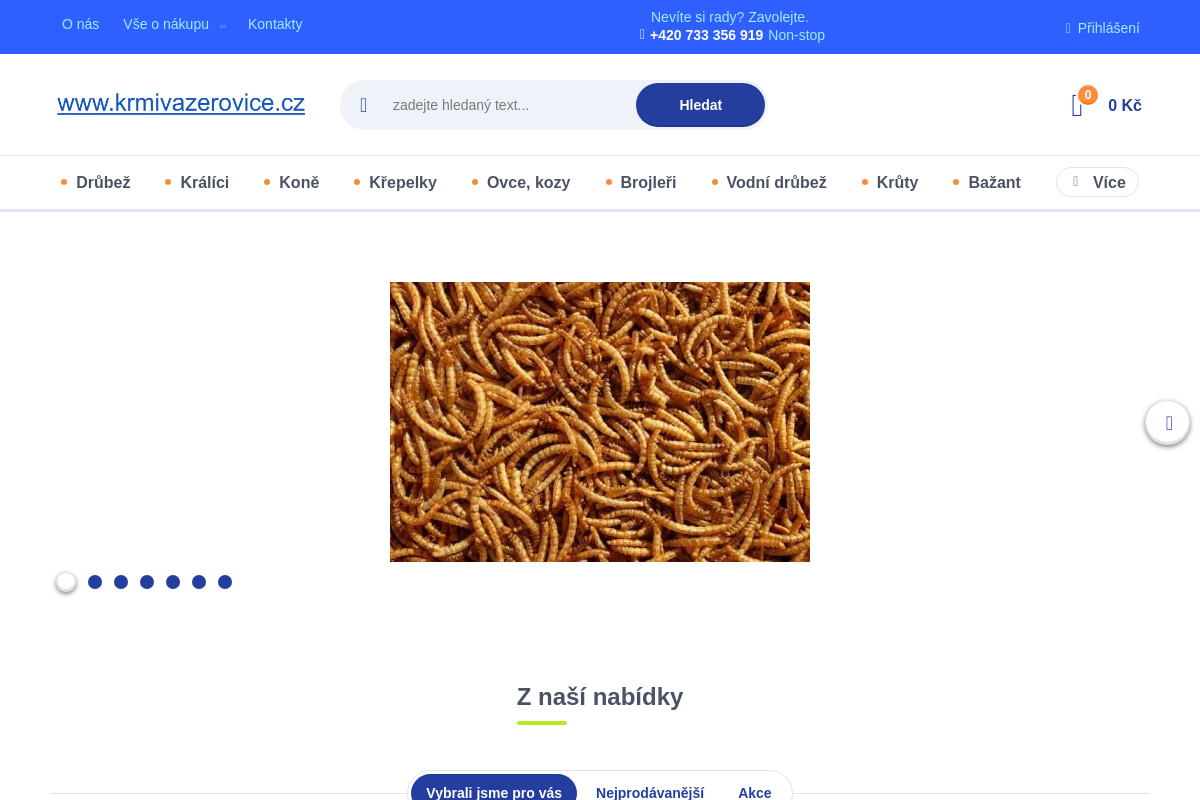Open the Kontakty page link

tap(275, 24)
